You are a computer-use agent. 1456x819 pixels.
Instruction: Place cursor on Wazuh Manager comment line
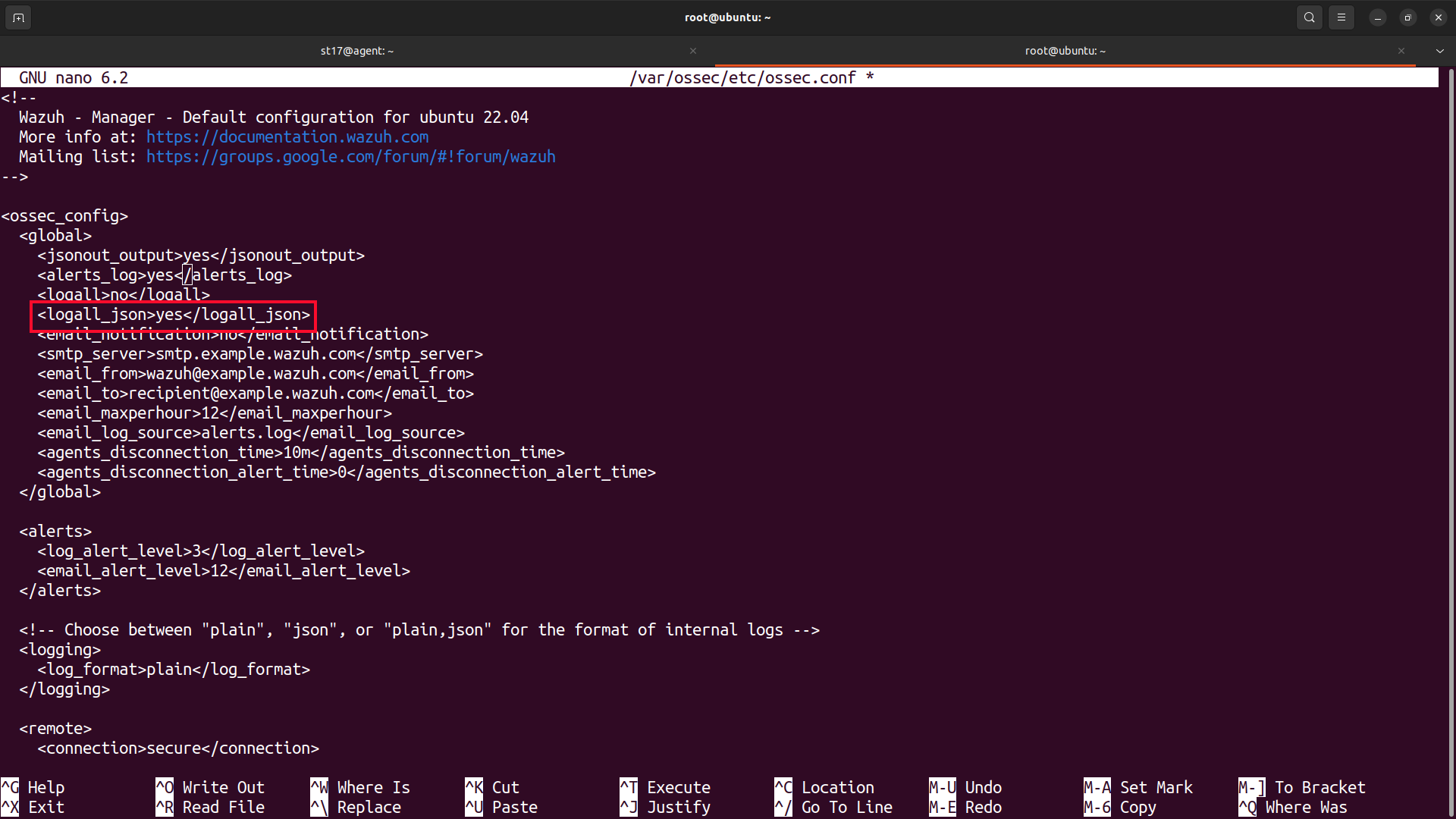pos(274,118)
